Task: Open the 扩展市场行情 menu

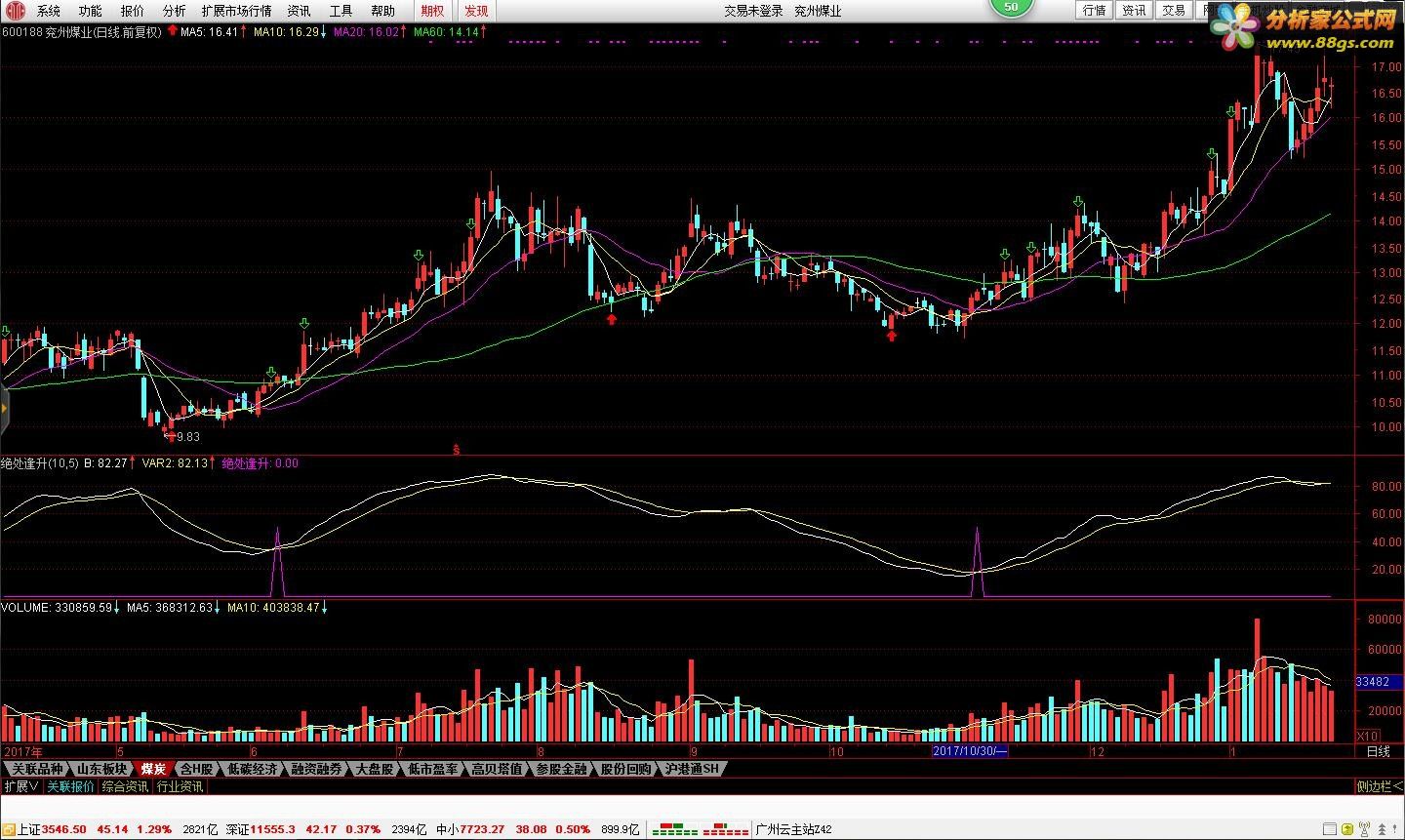Action: click(x=236, y=11)
